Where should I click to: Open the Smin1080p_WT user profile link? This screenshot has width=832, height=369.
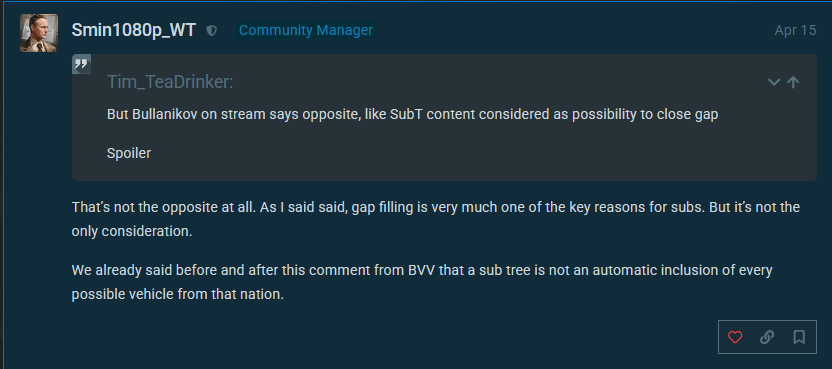tap(134, 30)
